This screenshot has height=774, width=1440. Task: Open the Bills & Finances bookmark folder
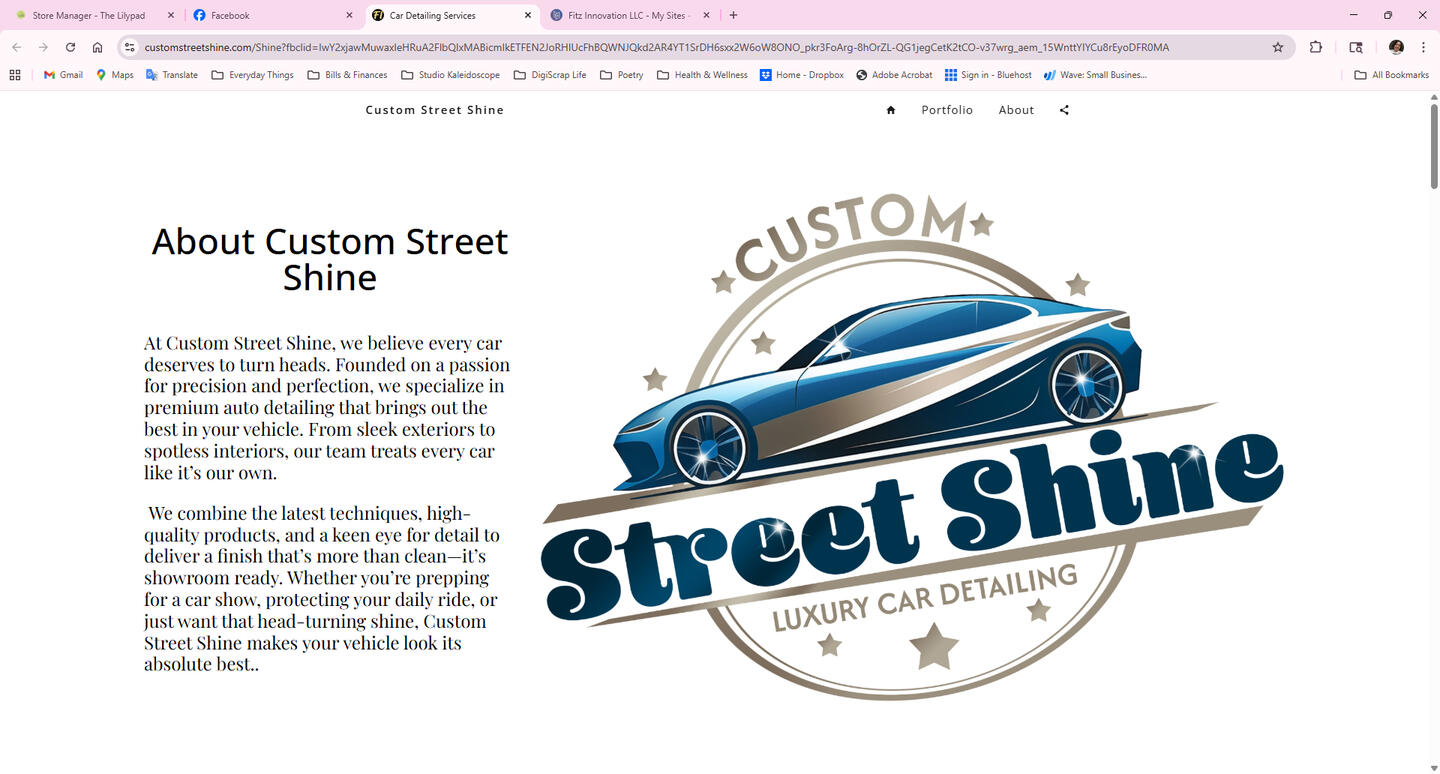[x=347, y=75]
